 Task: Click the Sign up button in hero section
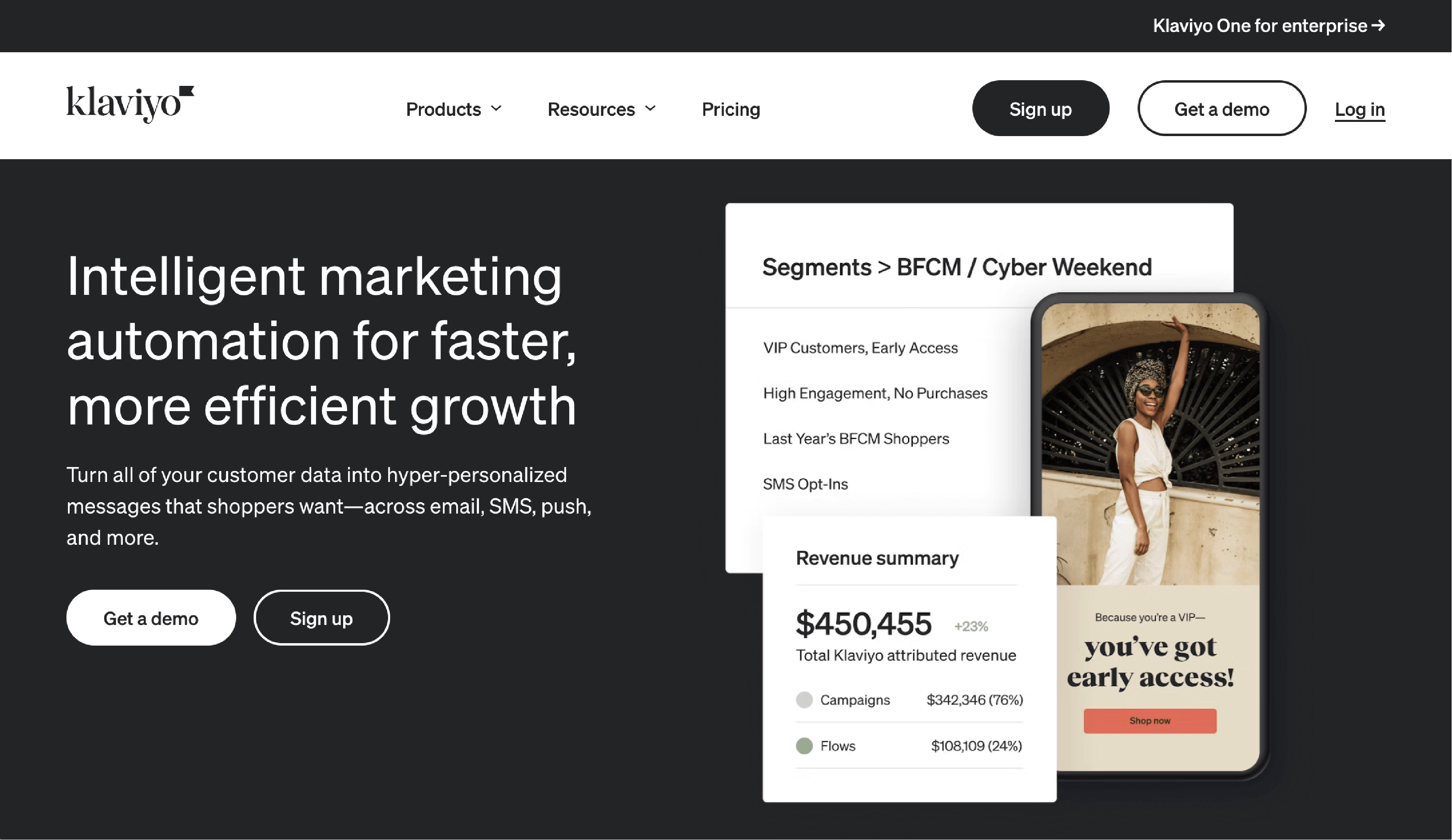click(321, 617)
